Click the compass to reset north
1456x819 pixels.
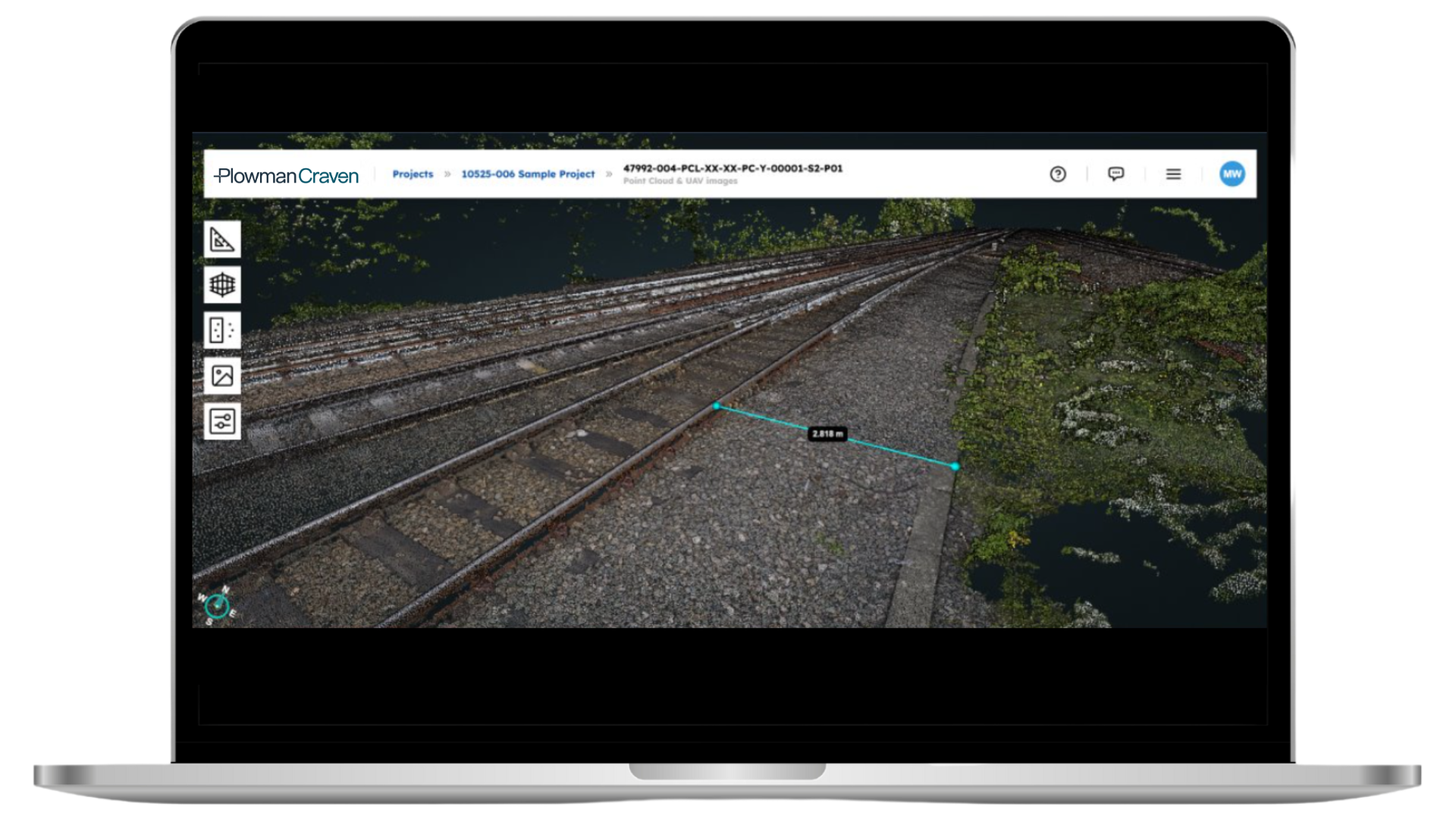pos(218,605)
